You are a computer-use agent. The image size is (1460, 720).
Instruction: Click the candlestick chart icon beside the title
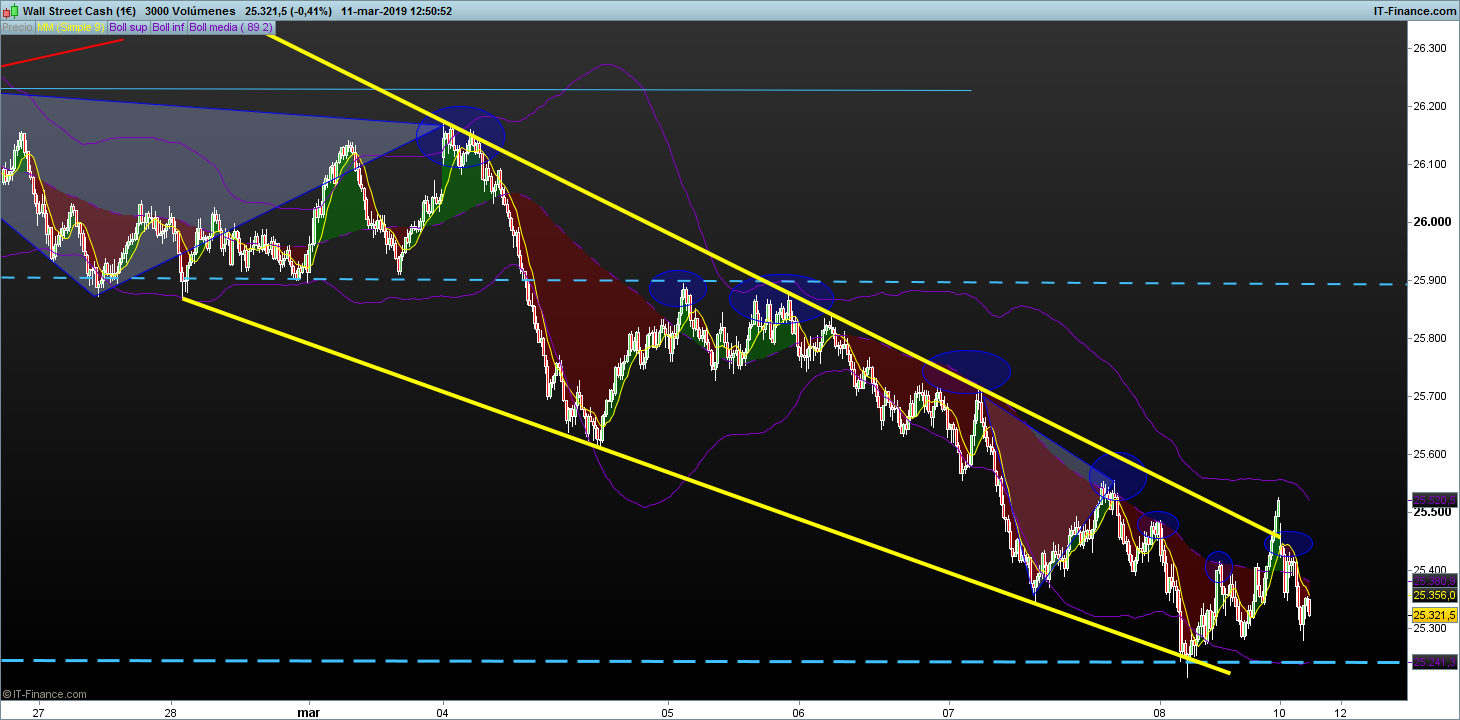pos(10,11)
